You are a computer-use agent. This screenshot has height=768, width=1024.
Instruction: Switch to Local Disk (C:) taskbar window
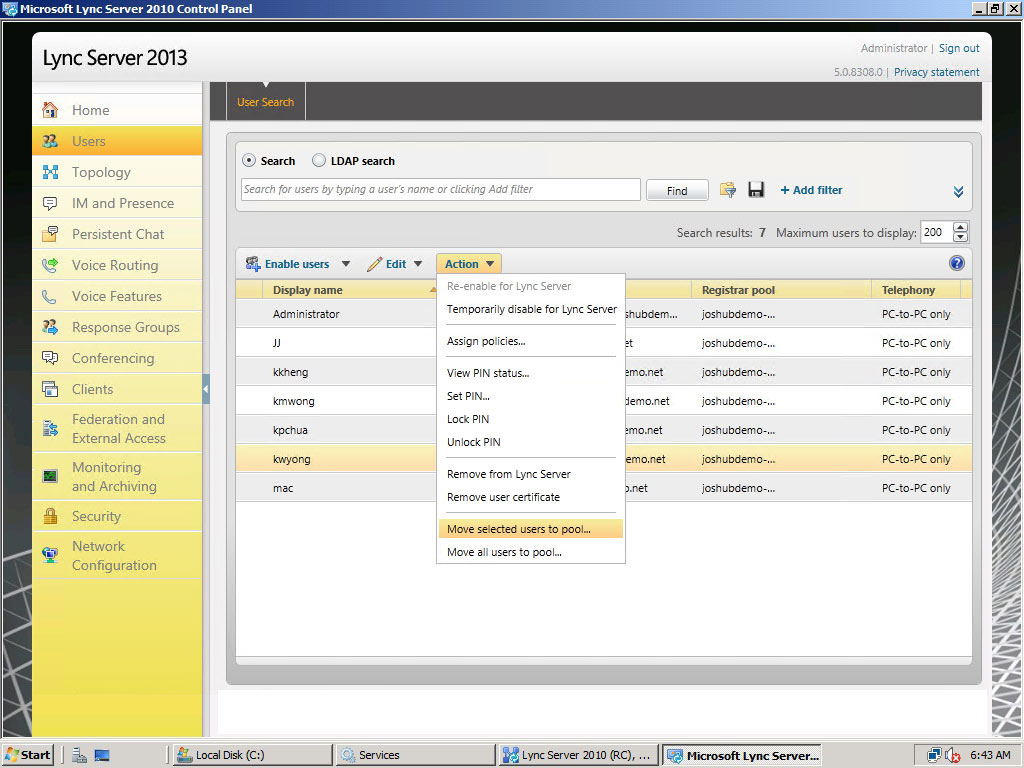point(253,755)
